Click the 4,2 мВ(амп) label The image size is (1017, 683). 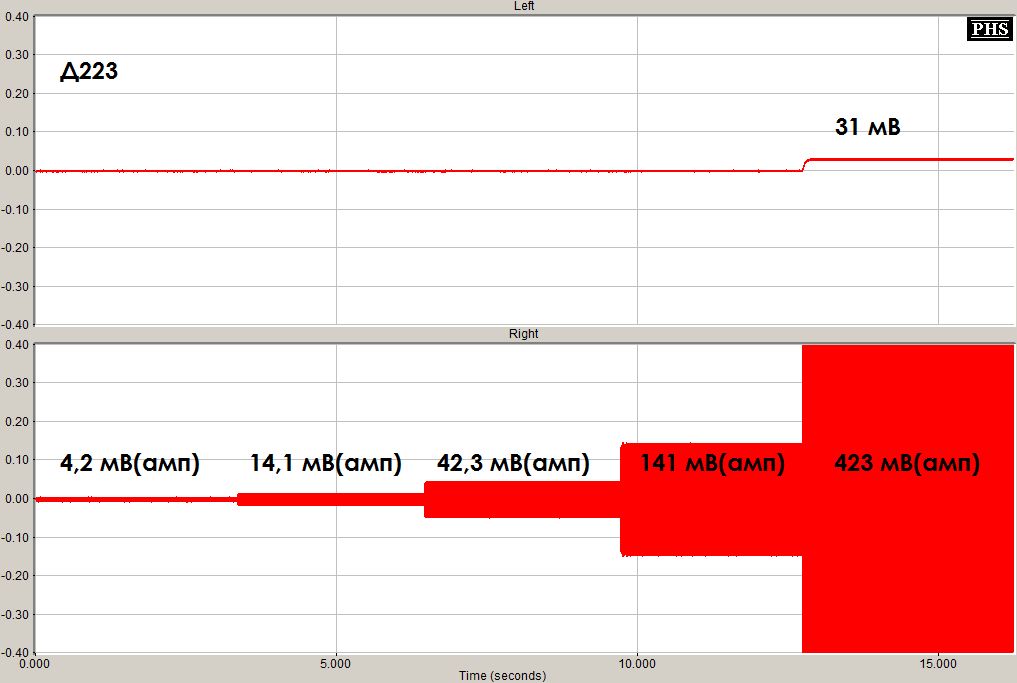pos(130,464)
